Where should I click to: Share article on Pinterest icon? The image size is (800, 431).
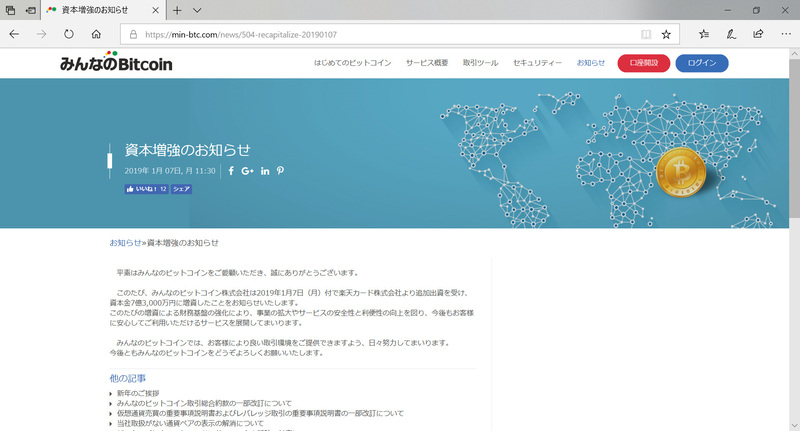[x=280, y=171]
